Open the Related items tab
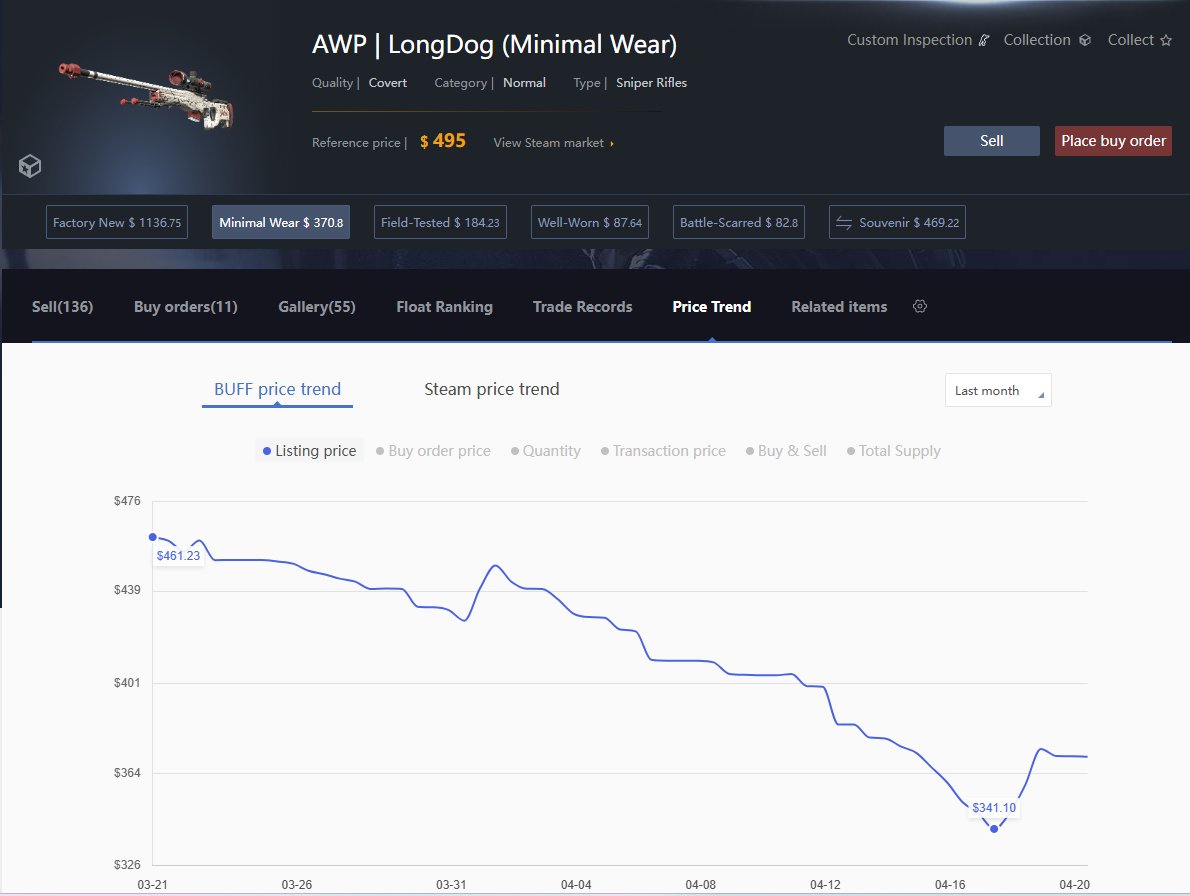The image size is (1190, 896). [839, 307]
